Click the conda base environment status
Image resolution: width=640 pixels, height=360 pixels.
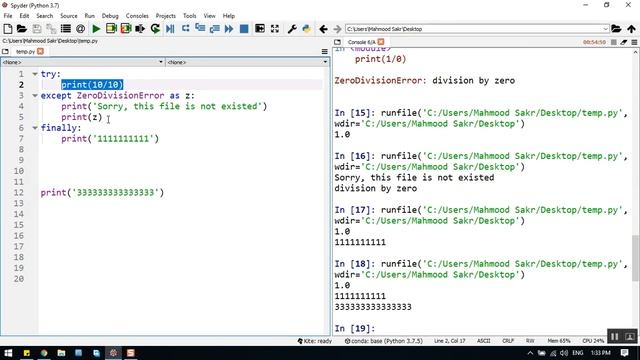pyautogui.click(x=384, y=341)
